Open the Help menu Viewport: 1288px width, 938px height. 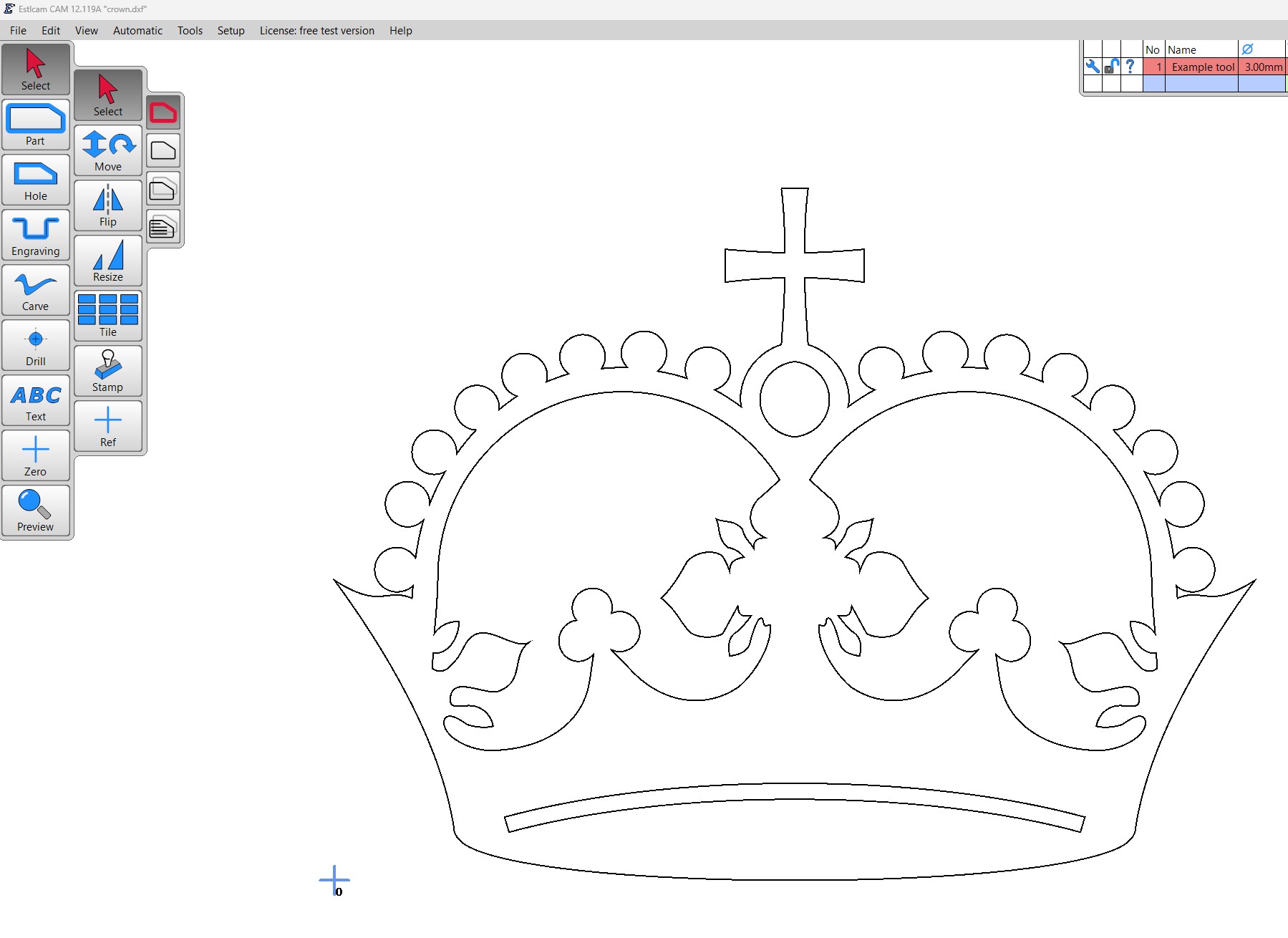(401, 30)
